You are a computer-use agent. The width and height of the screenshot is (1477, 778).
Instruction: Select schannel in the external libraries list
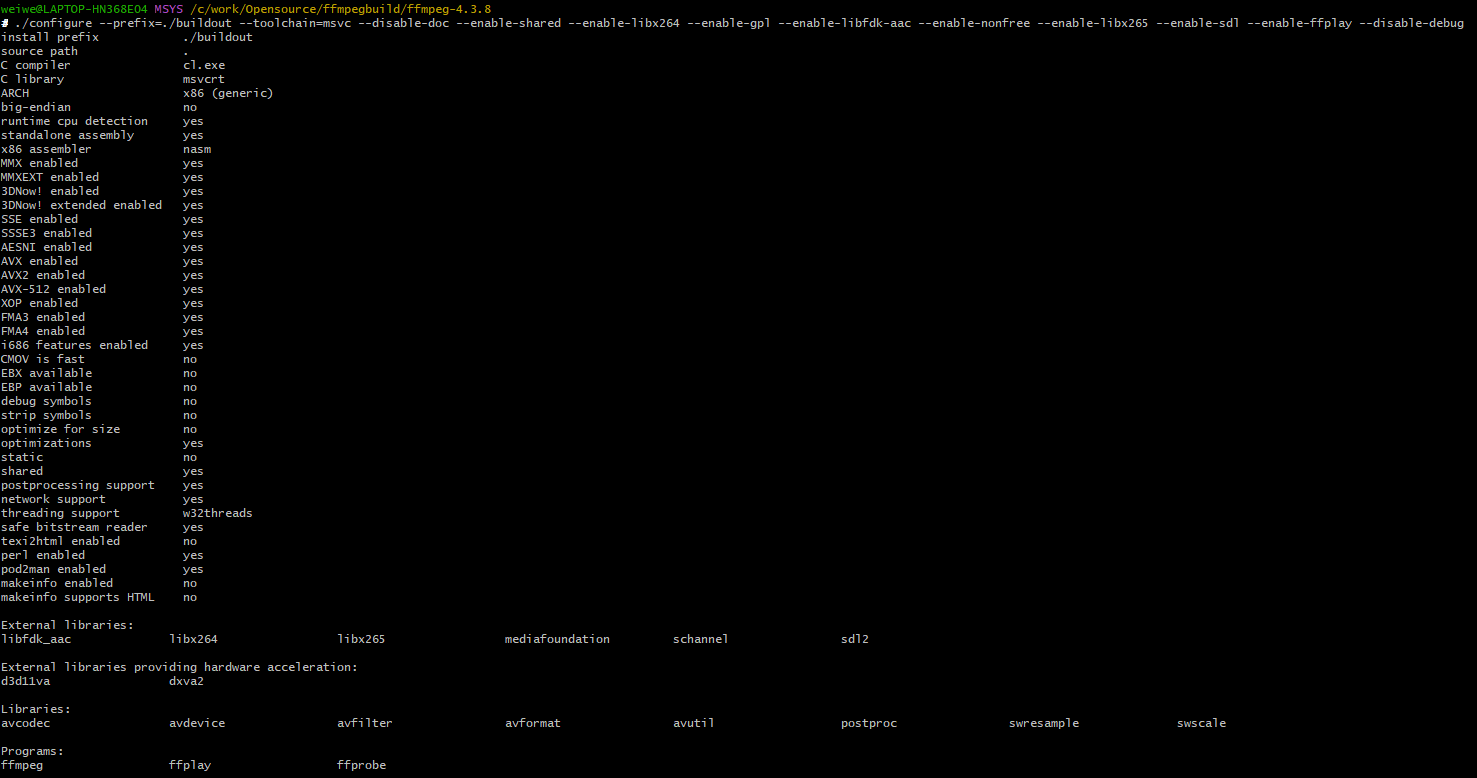tap(701, 639)
